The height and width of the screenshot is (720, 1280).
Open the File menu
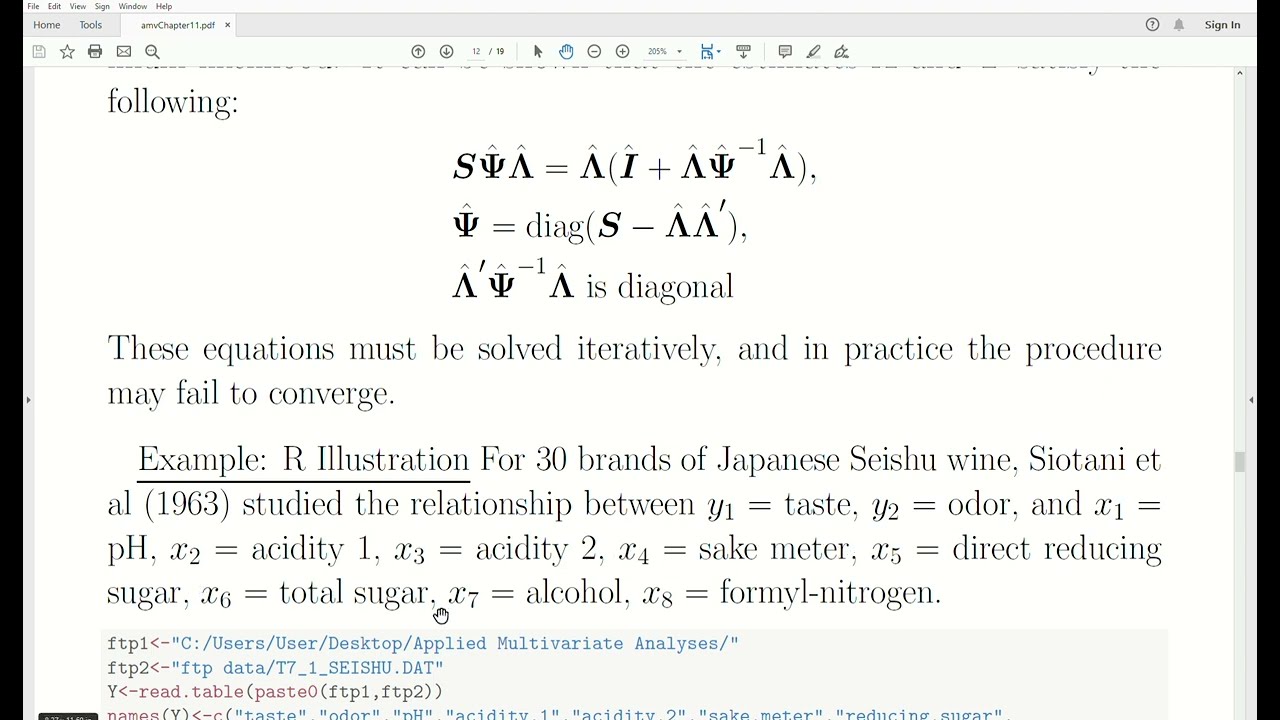(x=33, y=6)
